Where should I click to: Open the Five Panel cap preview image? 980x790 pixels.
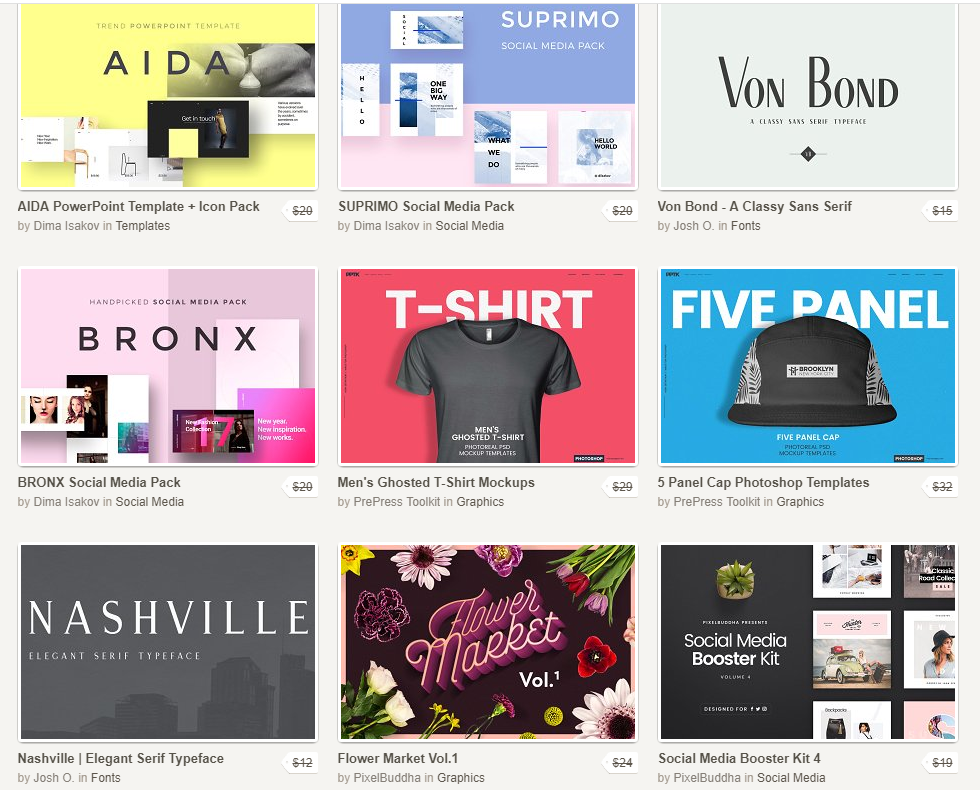(808, 366)
